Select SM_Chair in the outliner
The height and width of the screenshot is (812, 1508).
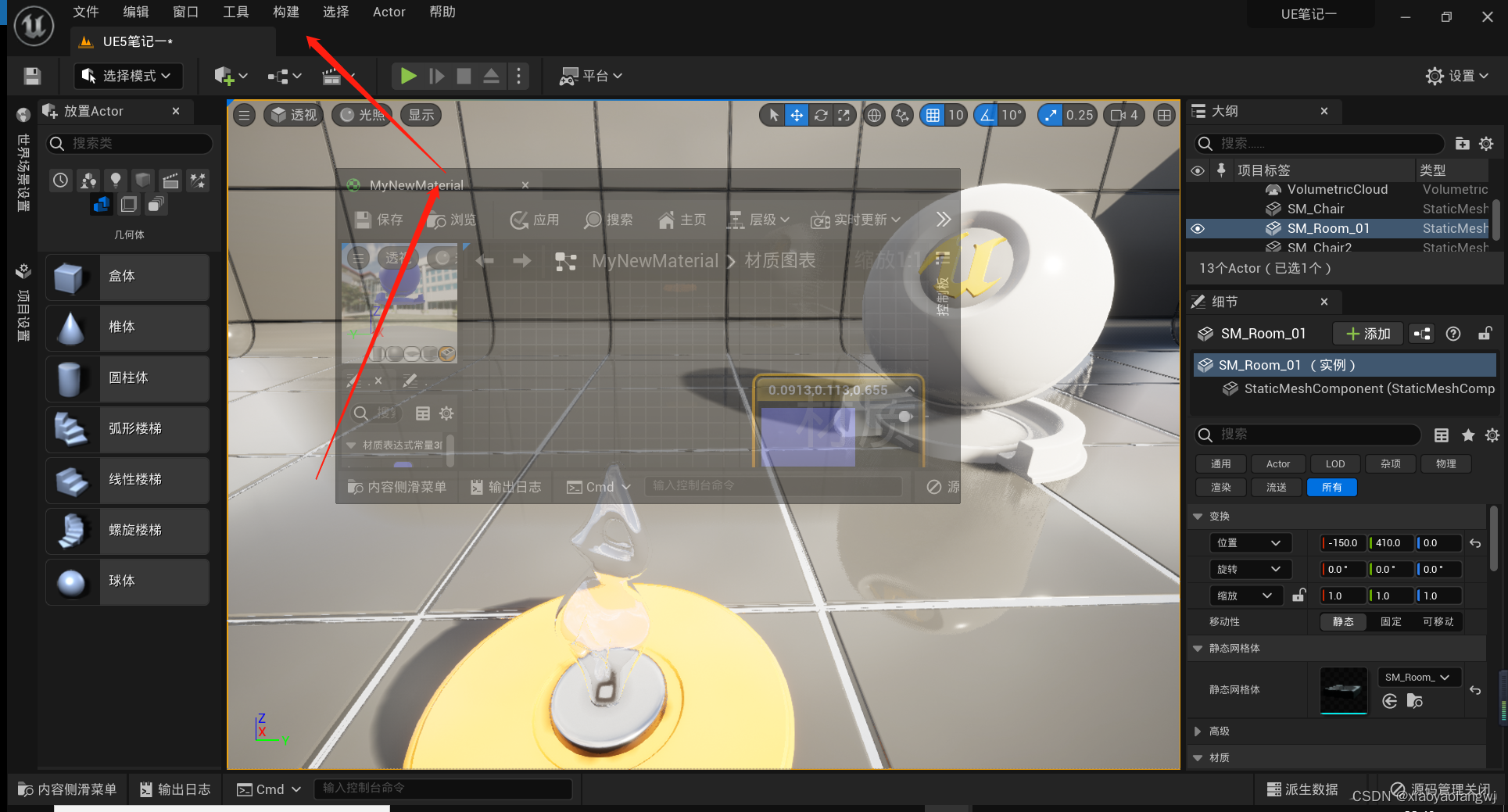pos(1316,209)
